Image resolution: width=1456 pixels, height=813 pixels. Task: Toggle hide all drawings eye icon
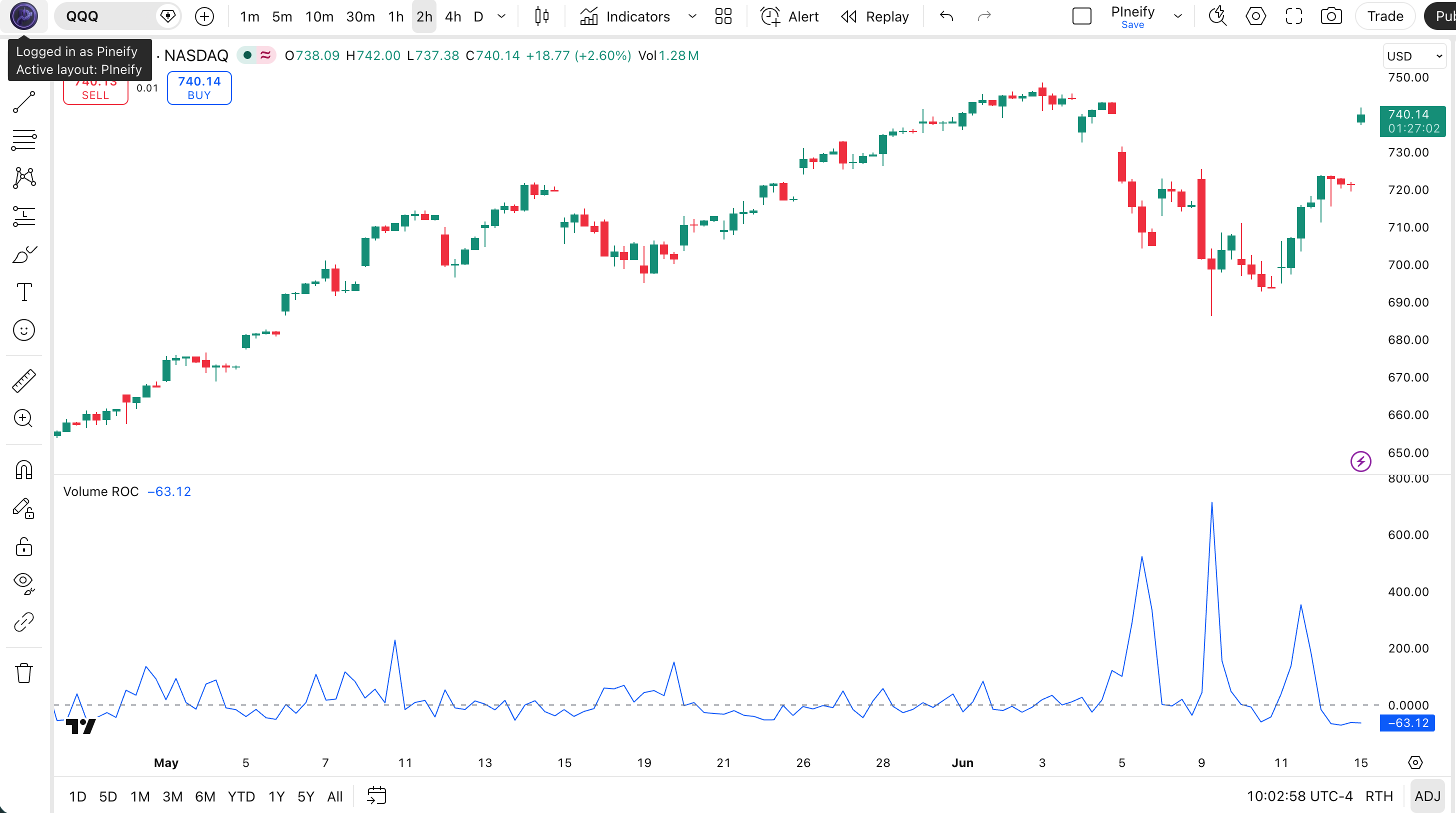point(23,584)
